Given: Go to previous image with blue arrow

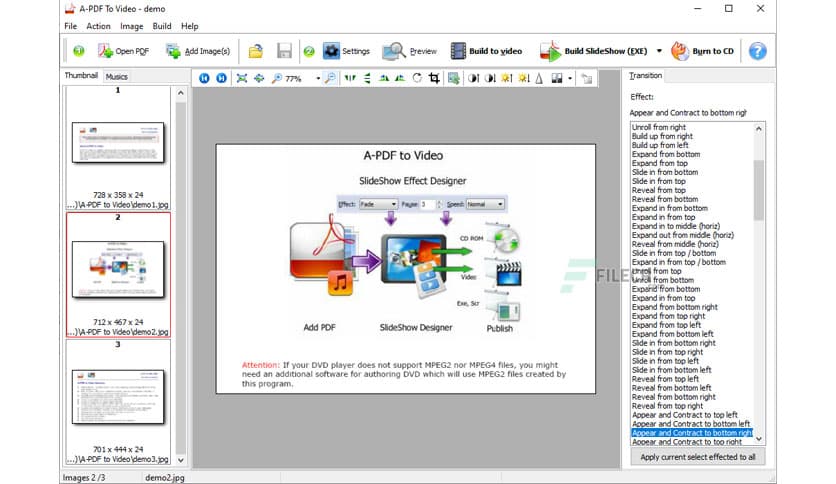Looking at the screenshot, I should tap(204, 78).
